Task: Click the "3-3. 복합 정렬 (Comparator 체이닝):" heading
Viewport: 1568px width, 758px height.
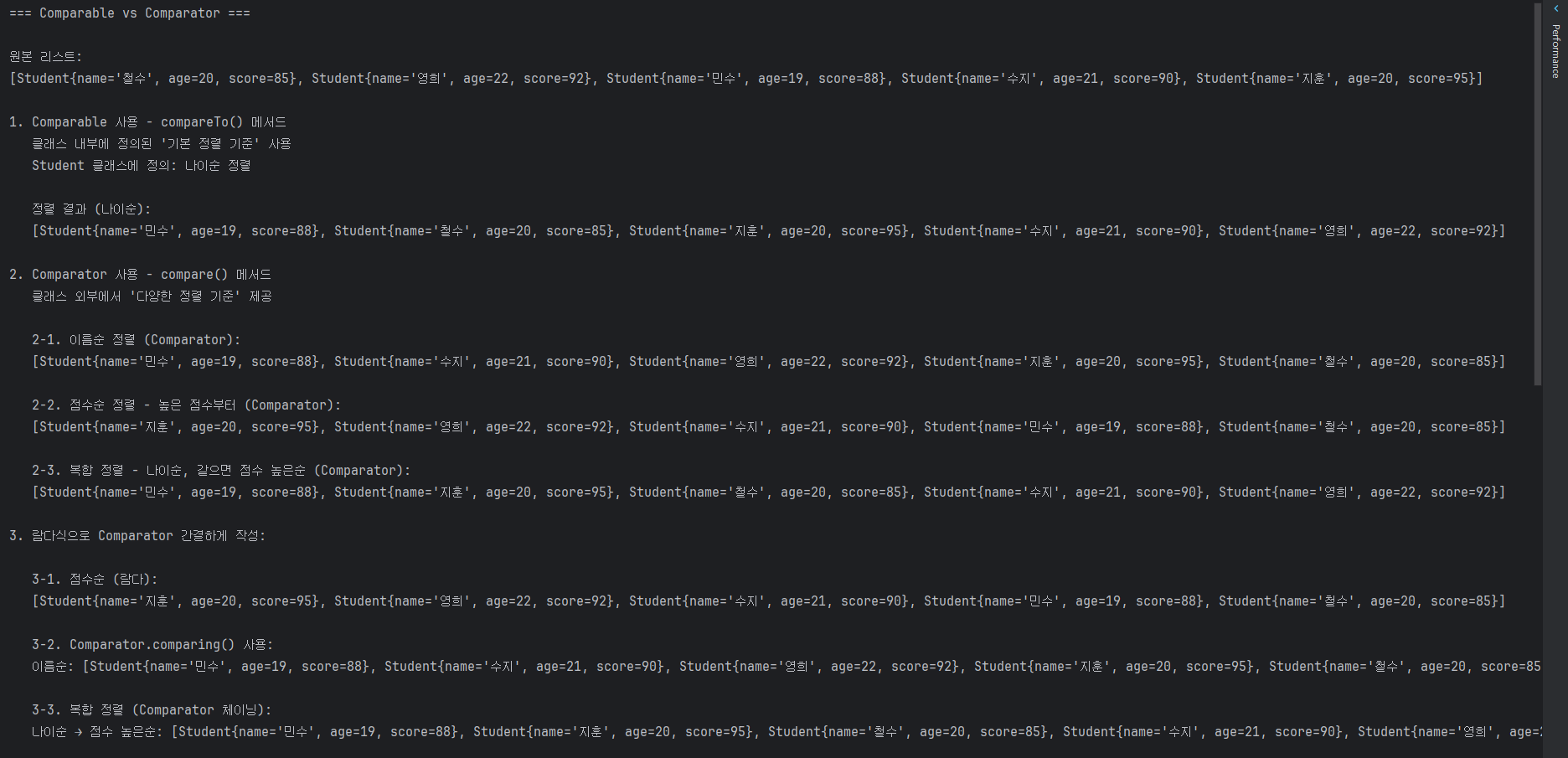Action: [x=152, y=710]
